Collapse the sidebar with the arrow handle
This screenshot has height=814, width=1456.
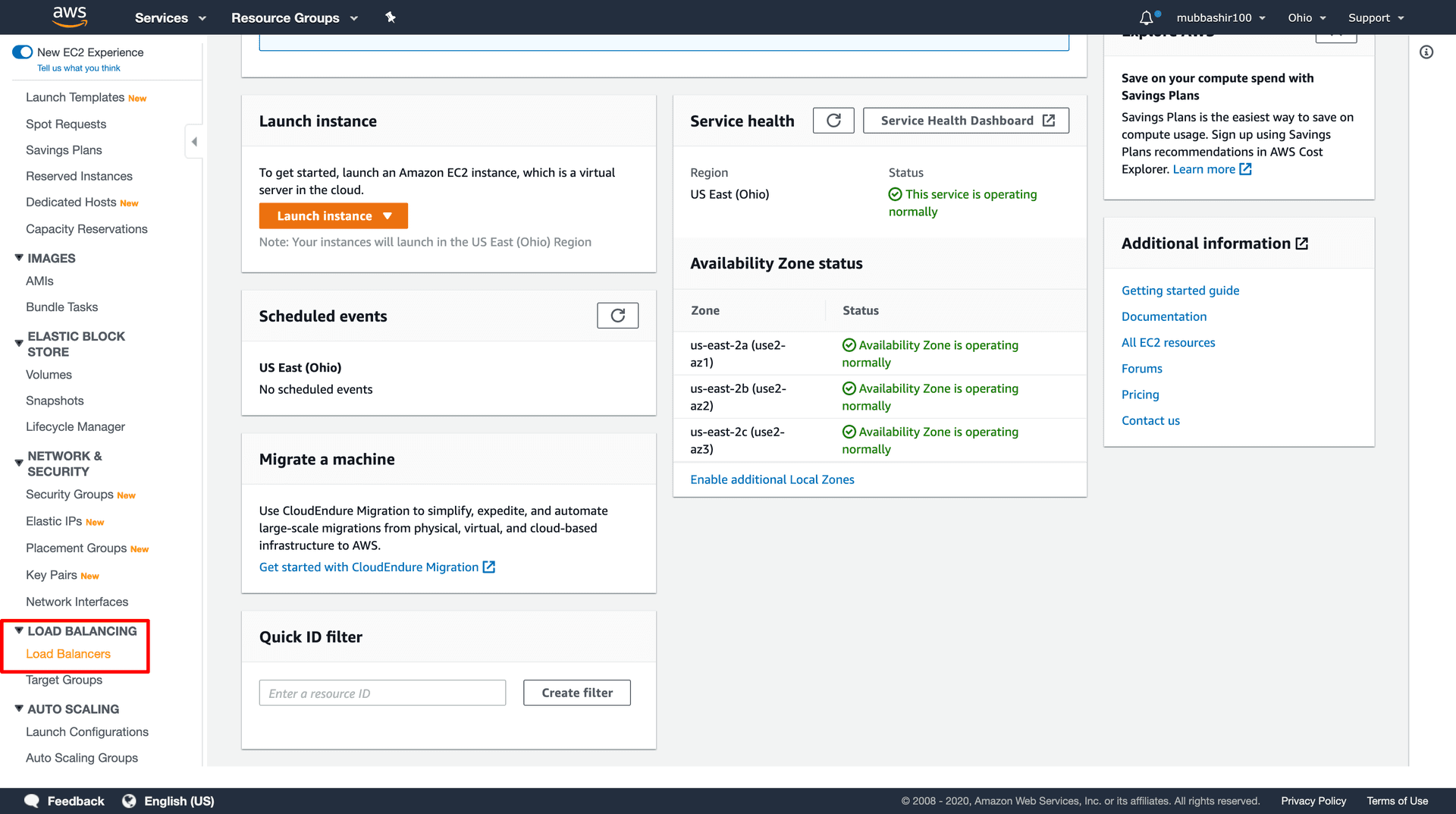point(194,142)
